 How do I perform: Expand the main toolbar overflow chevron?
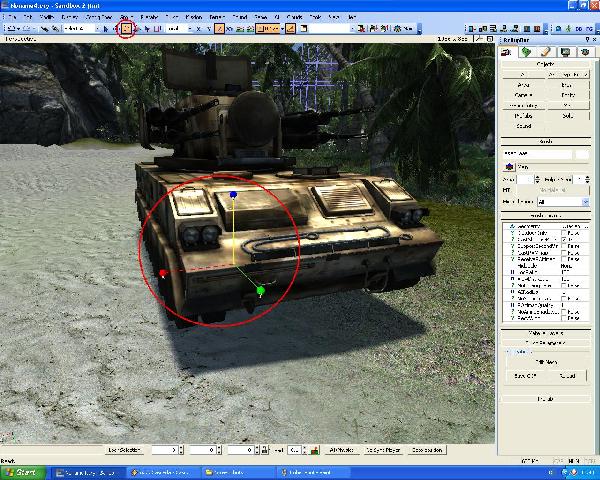click(419, 30)
